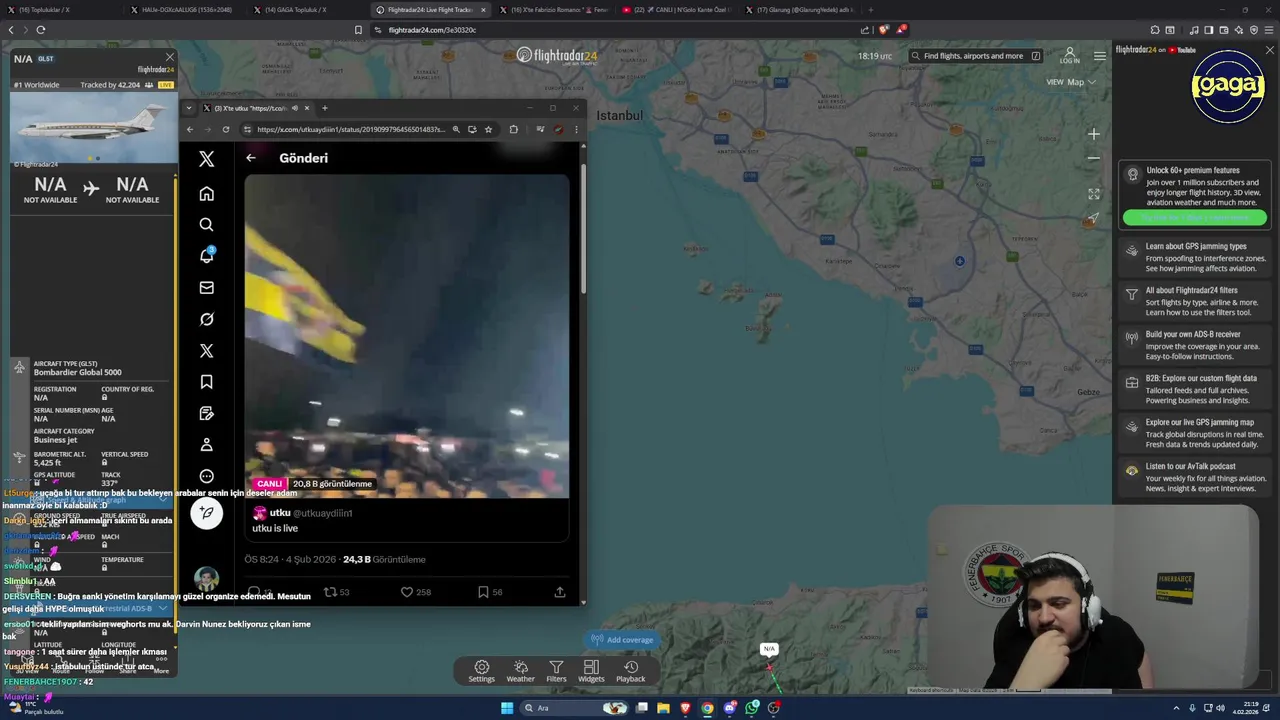
Task: Close the Flightradar24 YouTube promo panel
Action: (1270, 50)
